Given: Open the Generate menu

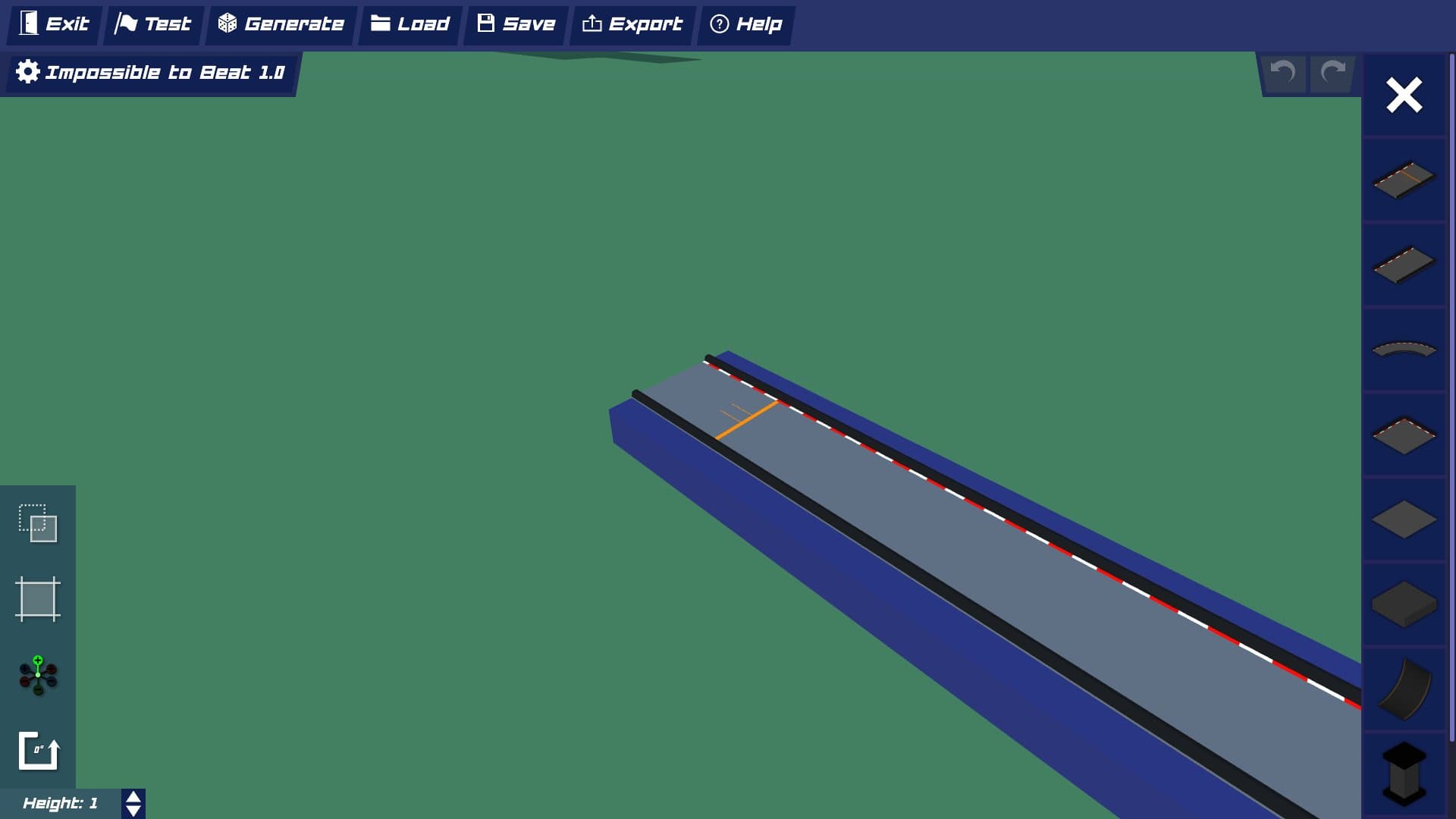Looking at the screenshot, I should (281, 24).
